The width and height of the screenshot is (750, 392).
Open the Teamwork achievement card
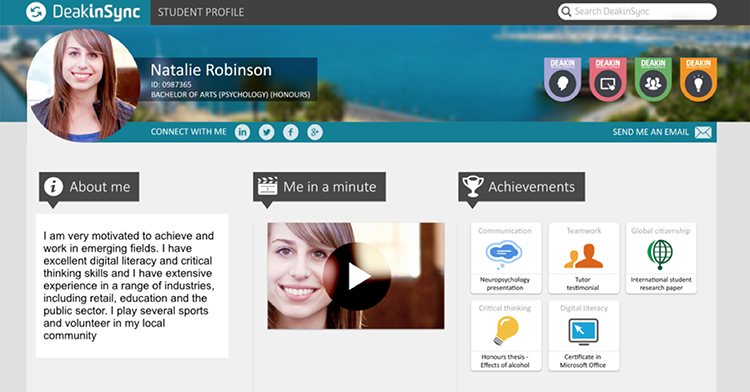tap(584, 258)
